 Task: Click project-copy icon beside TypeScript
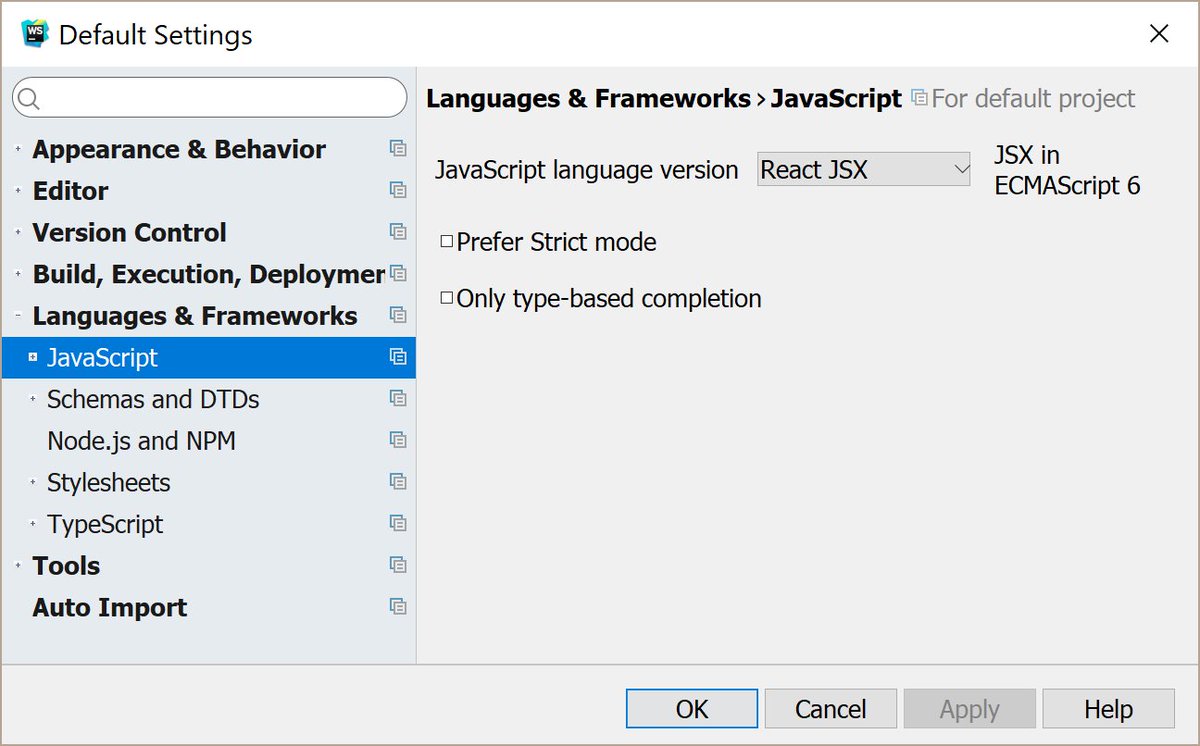point(398,523)
